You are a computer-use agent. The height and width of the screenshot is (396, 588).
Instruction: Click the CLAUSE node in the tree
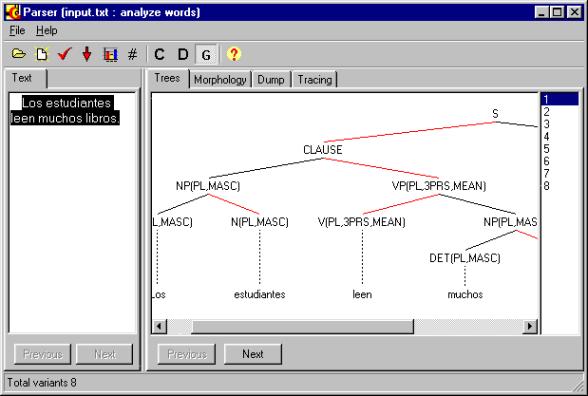[x=322, y=150]
